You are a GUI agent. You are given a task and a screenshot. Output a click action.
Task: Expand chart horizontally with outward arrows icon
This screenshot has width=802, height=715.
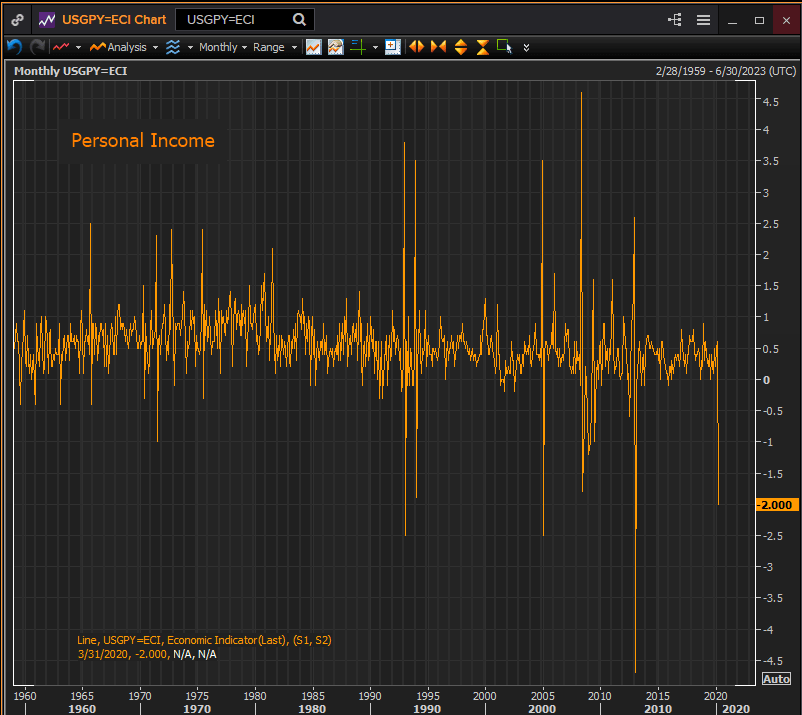tap(416, 47)
